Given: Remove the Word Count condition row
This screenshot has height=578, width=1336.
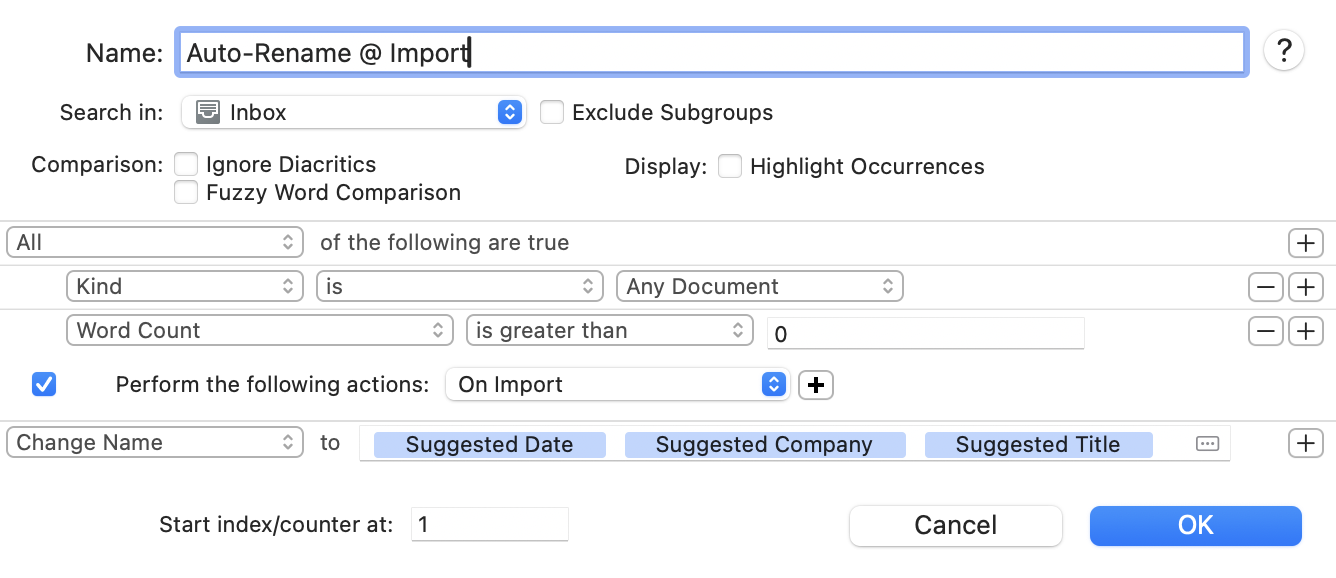Looking at the screenshot, I should click(x=1265, y=331).
